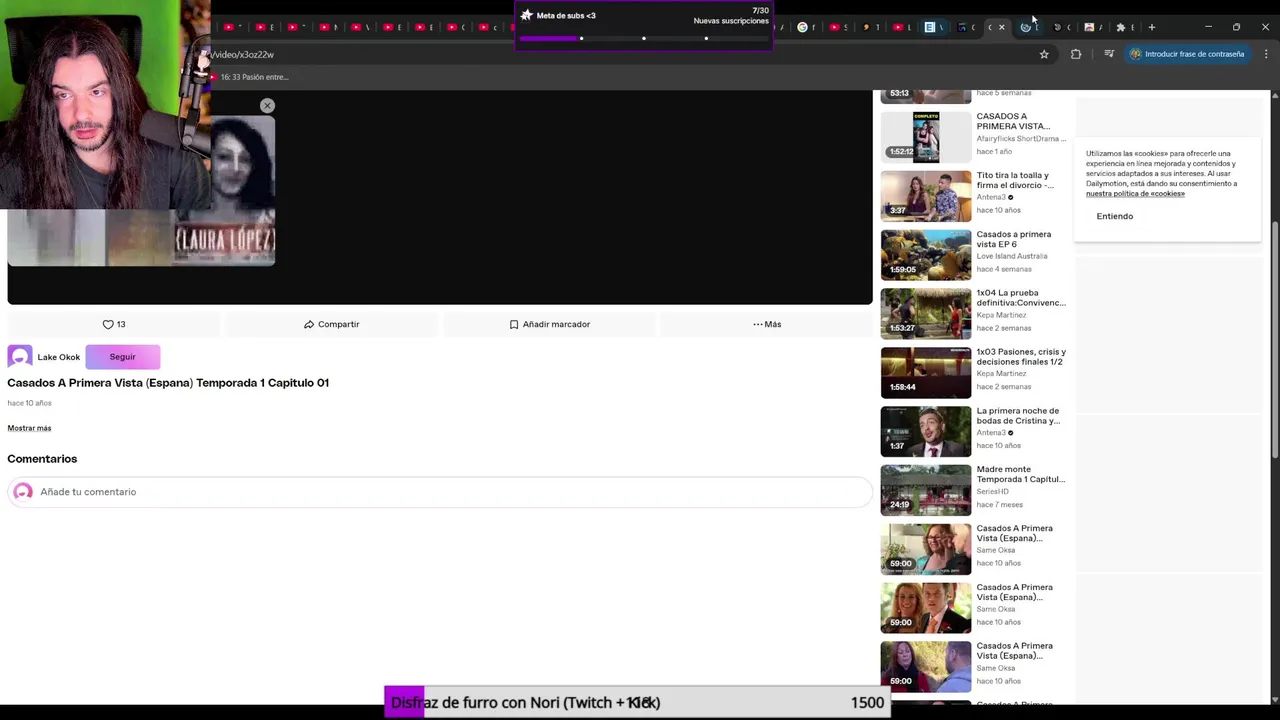The height and width of the screenshot is (720, 1280).
Task: Open the Afairyflicks ShortDrama channel name
Action: (1021, 139)
